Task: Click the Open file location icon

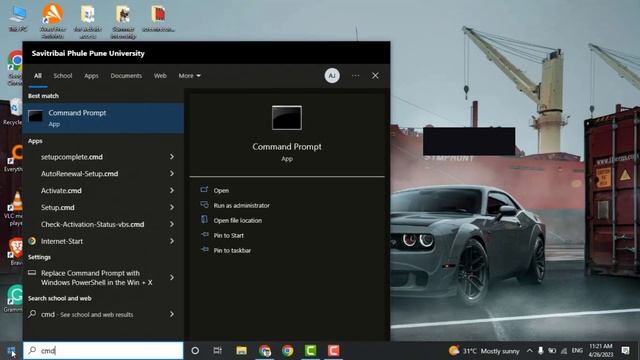Action: (x=204, y=220)
